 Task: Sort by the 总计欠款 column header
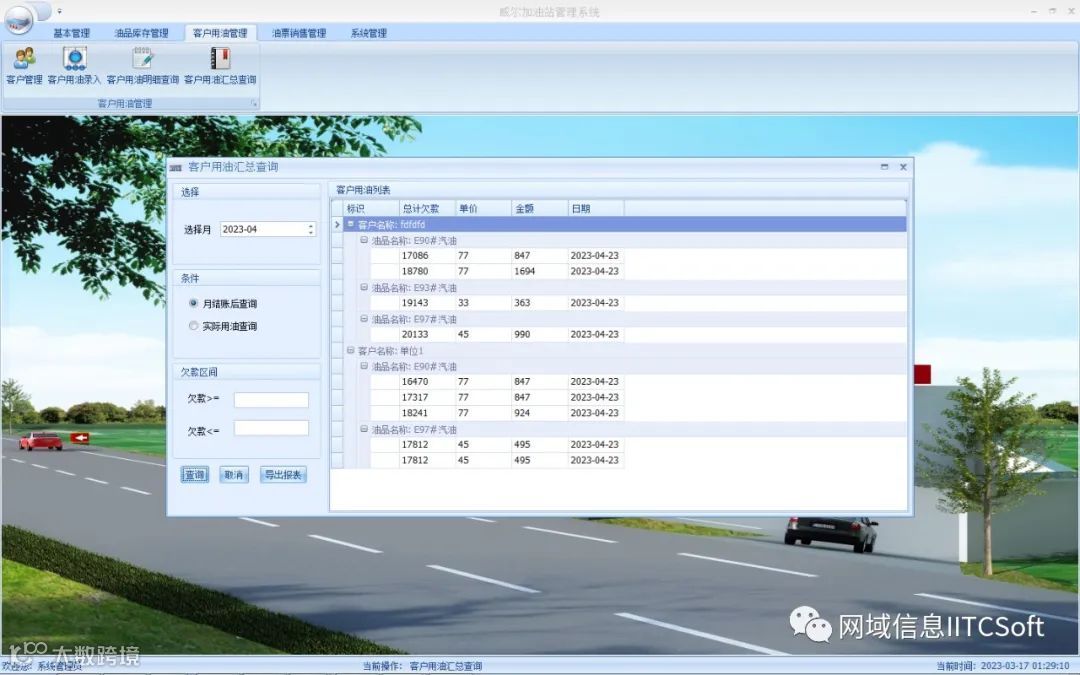point(427,209)
